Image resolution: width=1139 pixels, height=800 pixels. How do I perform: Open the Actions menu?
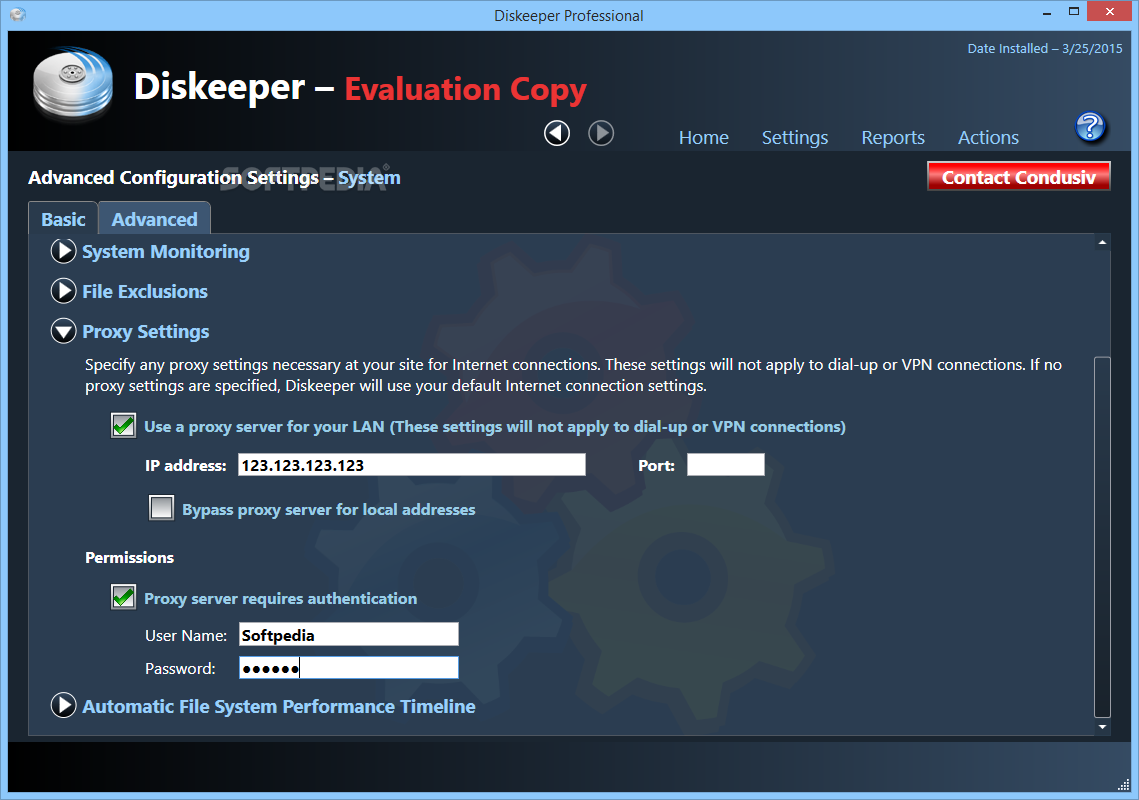point(988,137)
